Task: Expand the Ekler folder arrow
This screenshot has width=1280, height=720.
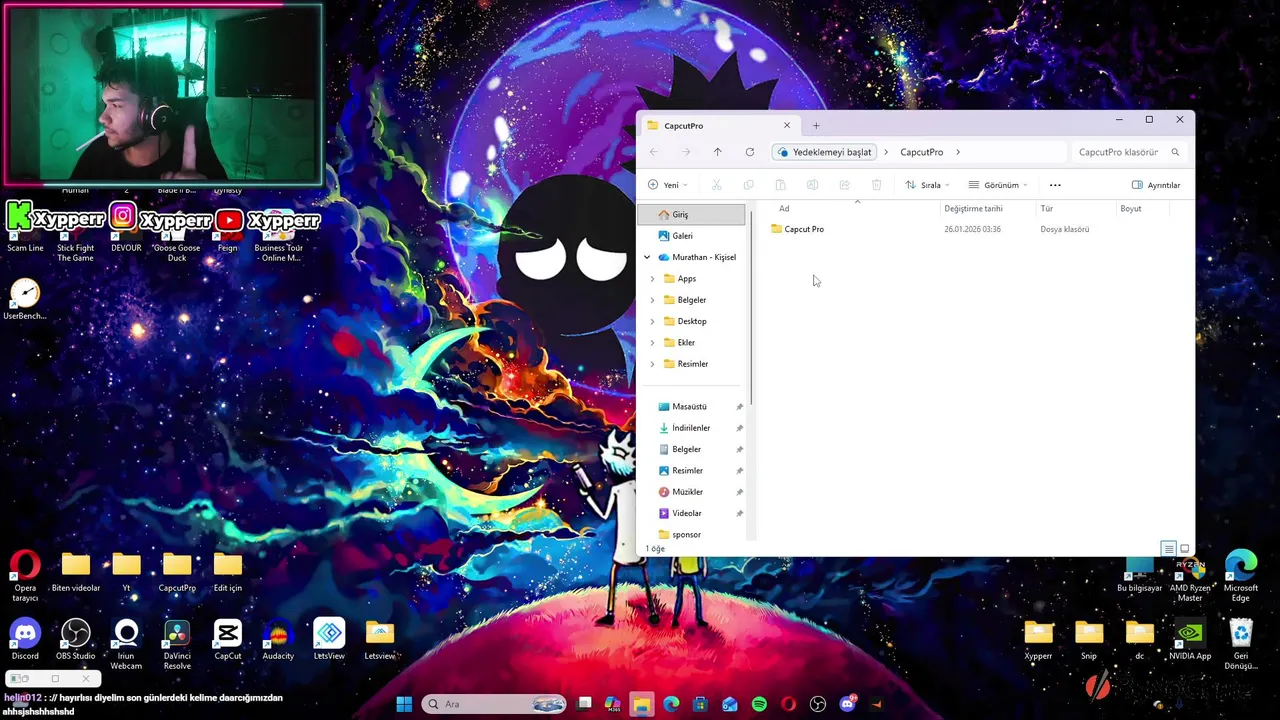Action: pyautogui.click(x=653, y=343)
